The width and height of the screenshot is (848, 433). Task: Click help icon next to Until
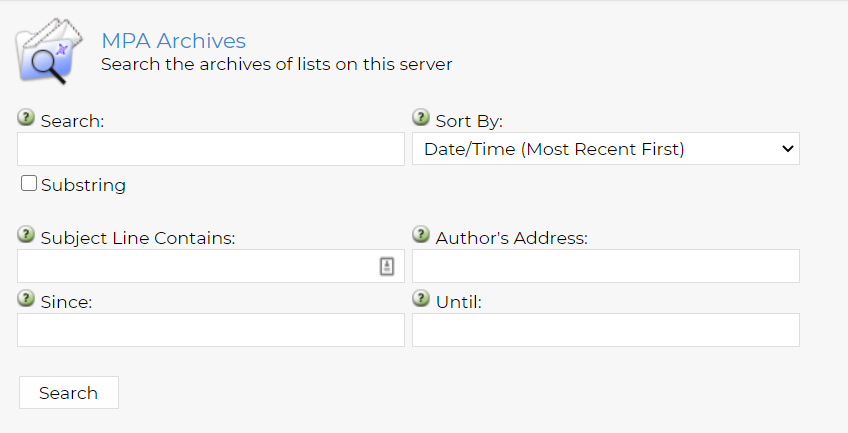[421, 299]
